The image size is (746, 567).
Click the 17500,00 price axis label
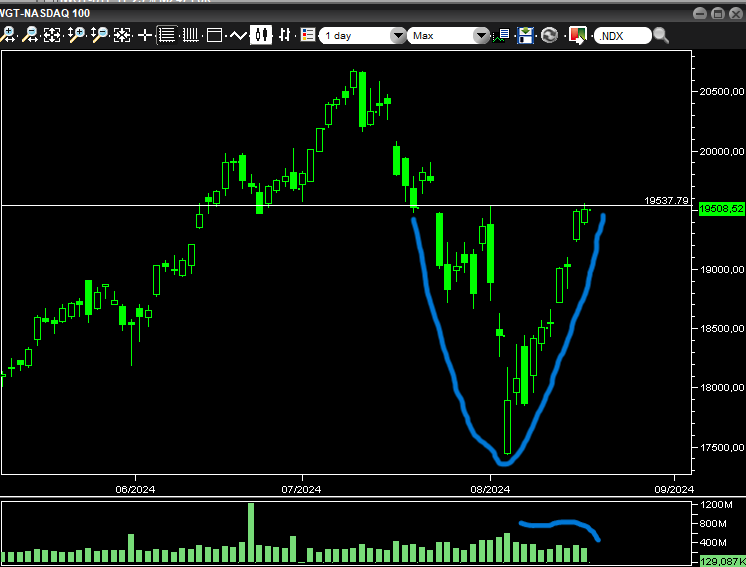click(721, 447)
